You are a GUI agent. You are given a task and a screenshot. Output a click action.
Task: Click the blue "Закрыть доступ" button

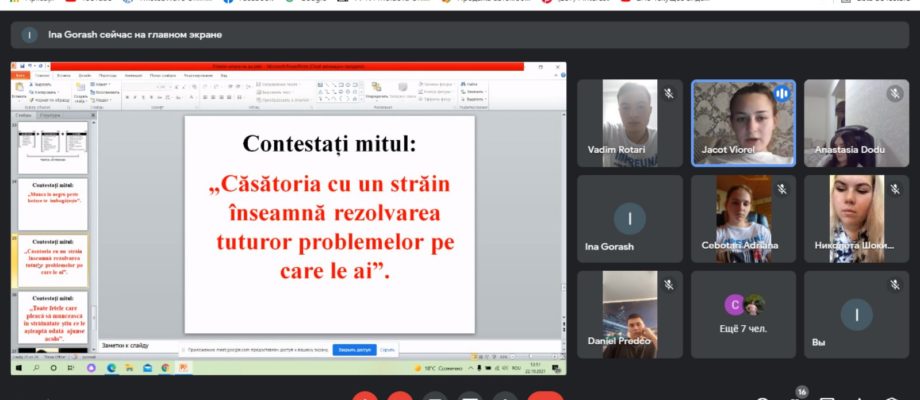point(354,350)
